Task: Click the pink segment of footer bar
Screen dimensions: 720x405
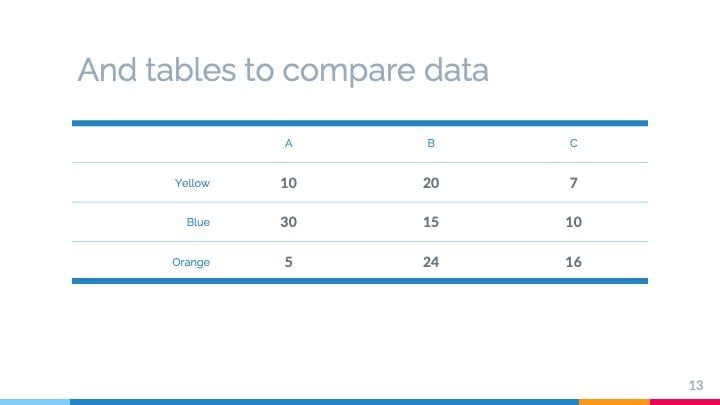Action: click(685, 402)
